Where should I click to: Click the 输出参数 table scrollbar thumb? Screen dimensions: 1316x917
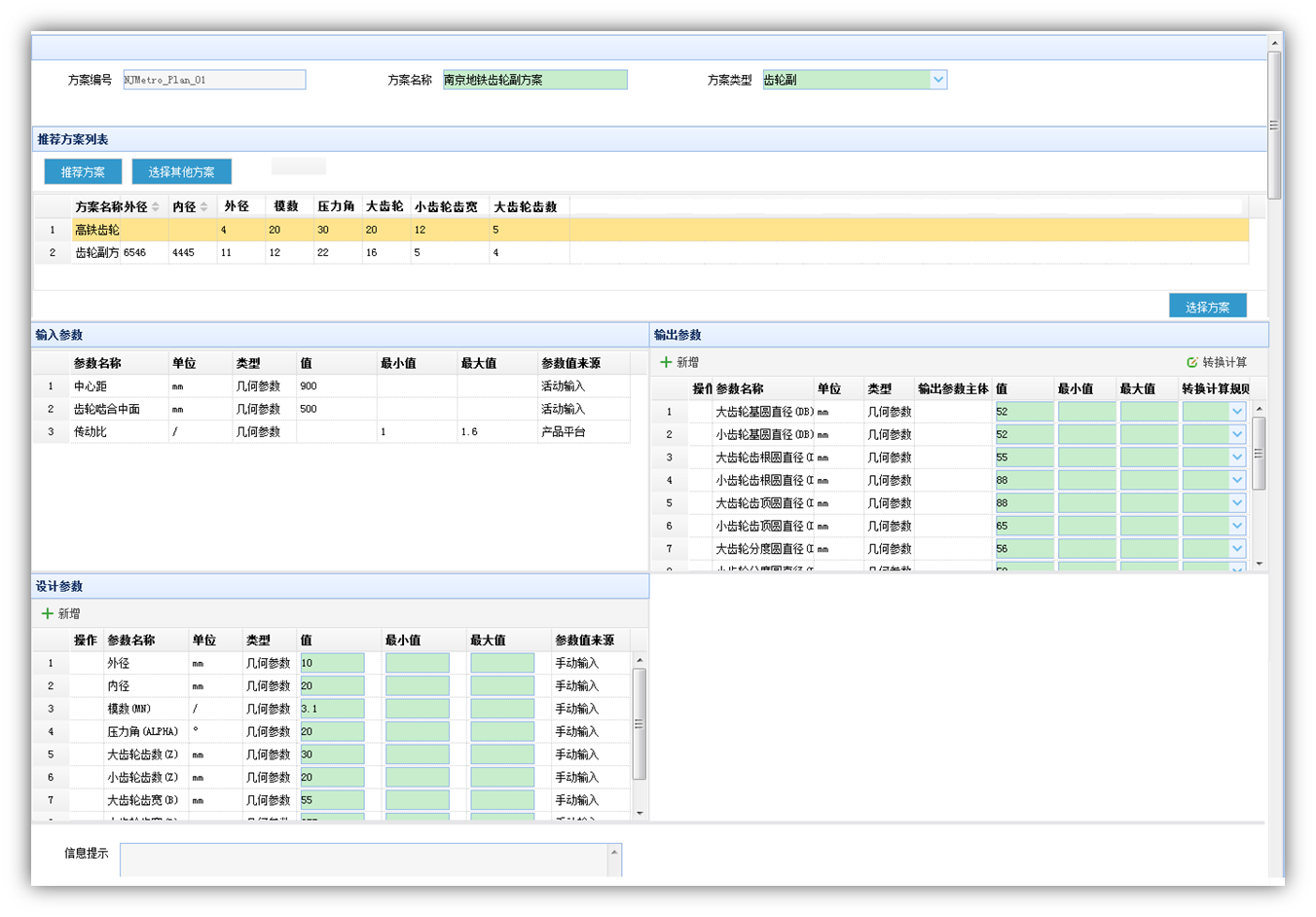[x=1259, y=454]
